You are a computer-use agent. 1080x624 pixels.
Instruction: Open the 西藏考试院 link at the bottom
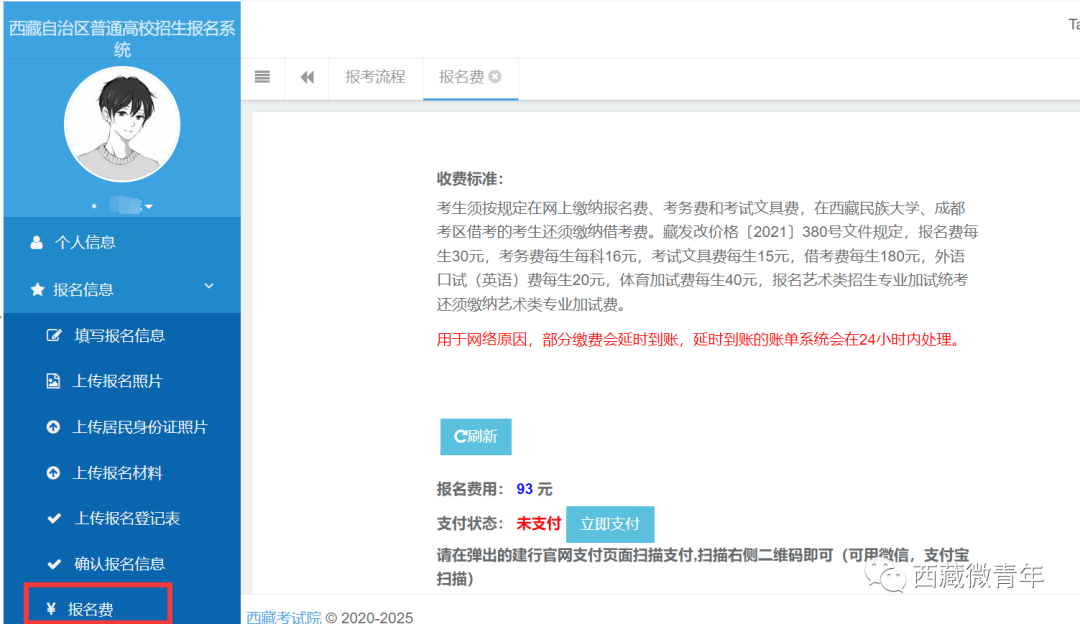pos(283,618)
